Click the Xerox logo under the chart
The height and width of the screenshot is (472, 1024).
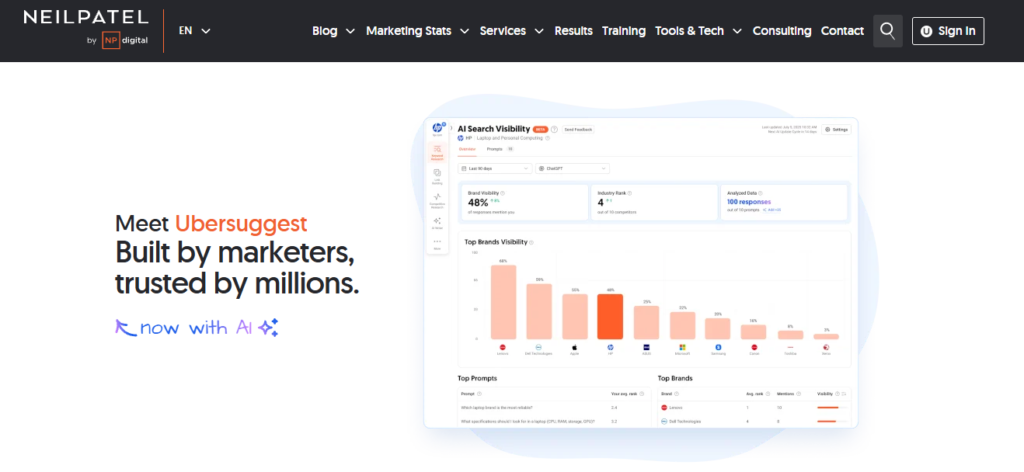tap(825, 347)
